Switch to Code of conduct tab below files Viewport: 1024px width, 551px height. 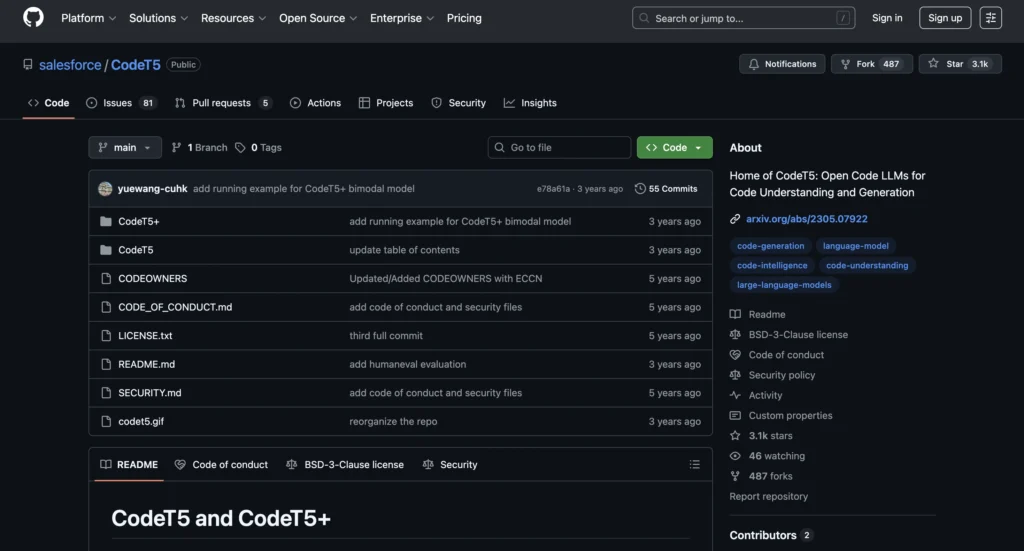click(221, 465)
